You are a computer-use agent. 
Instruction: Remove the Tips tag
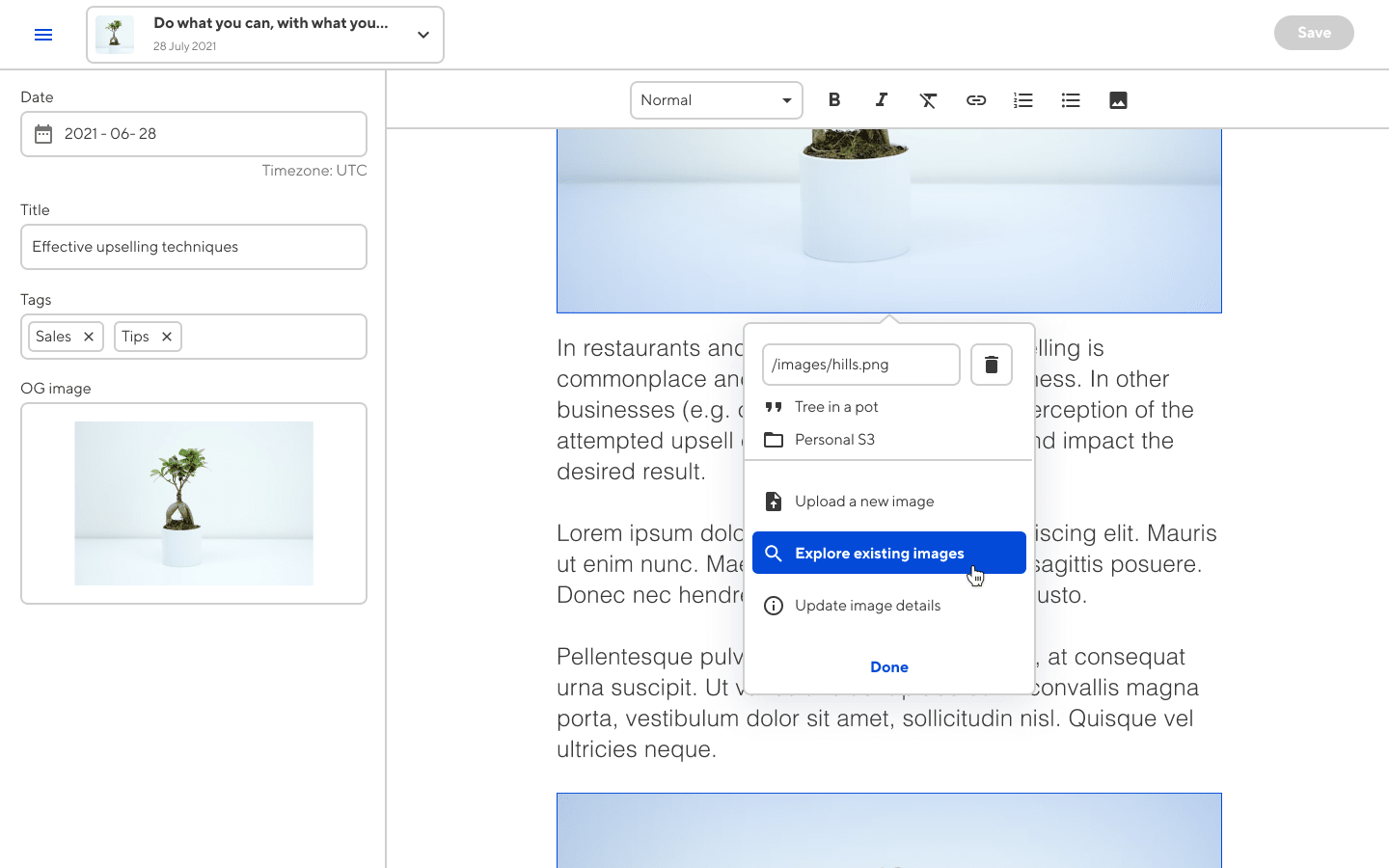[x=167, y=337]
